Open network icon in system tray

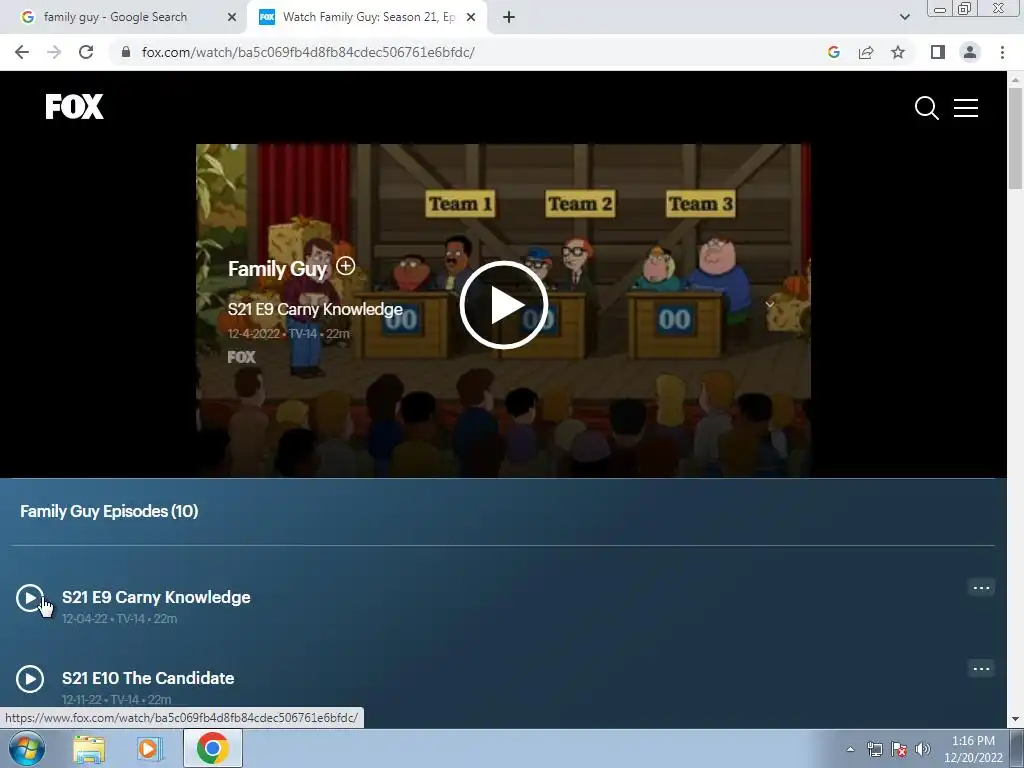(x=874, y=749)
